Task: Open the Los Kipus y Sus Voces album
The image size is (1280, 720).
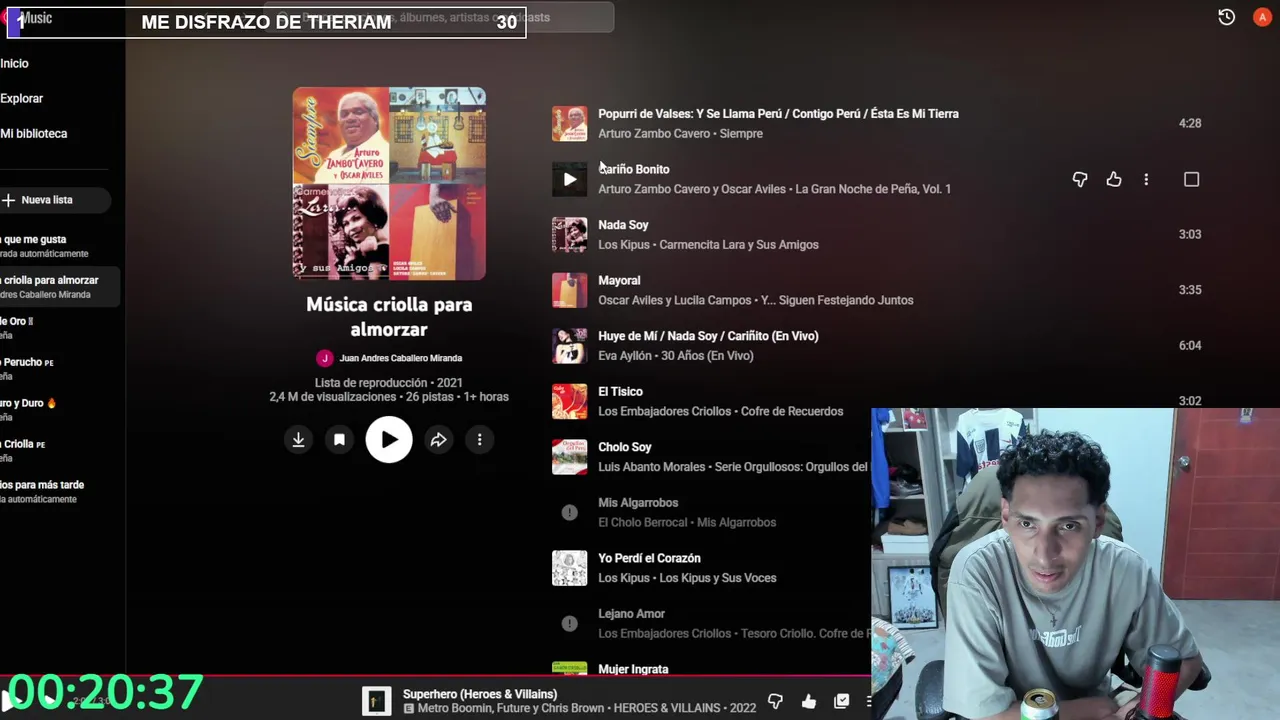Action: tap(718, 578)
